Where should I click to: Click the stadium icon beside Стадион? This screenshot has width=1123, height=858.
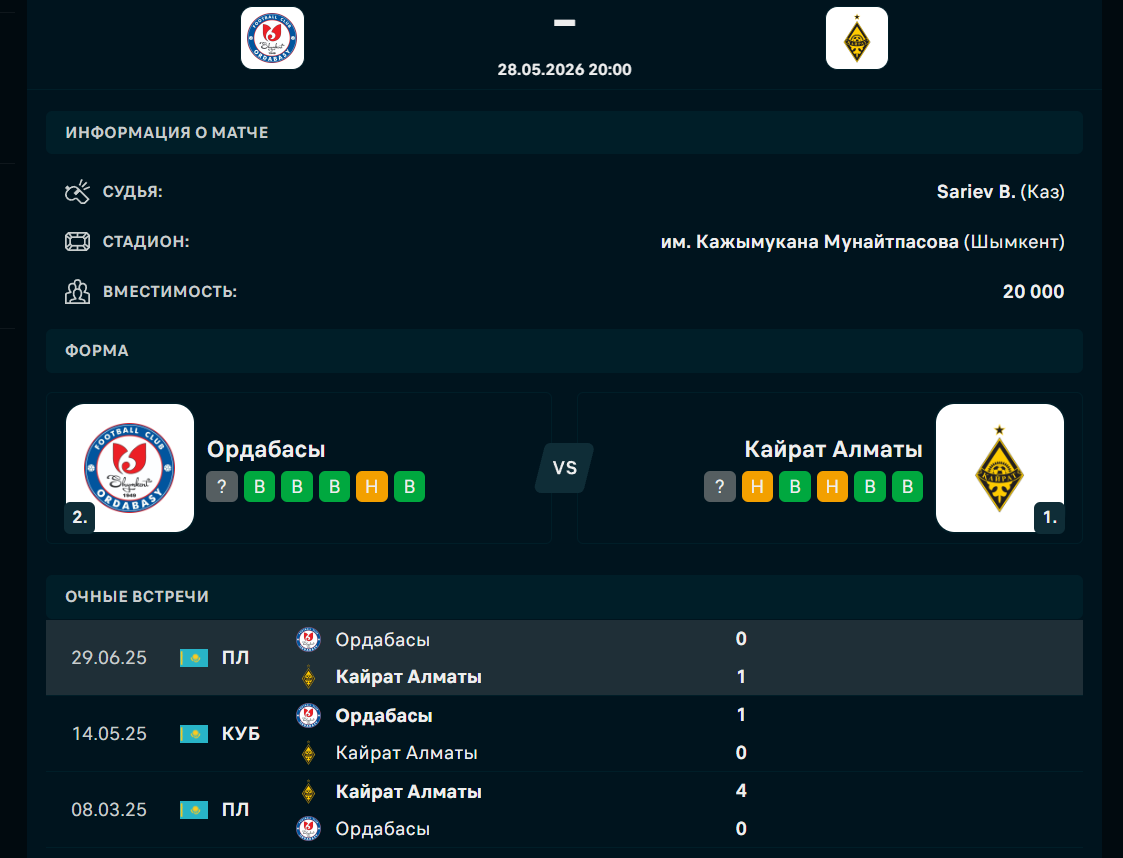[x=77, y=241]
